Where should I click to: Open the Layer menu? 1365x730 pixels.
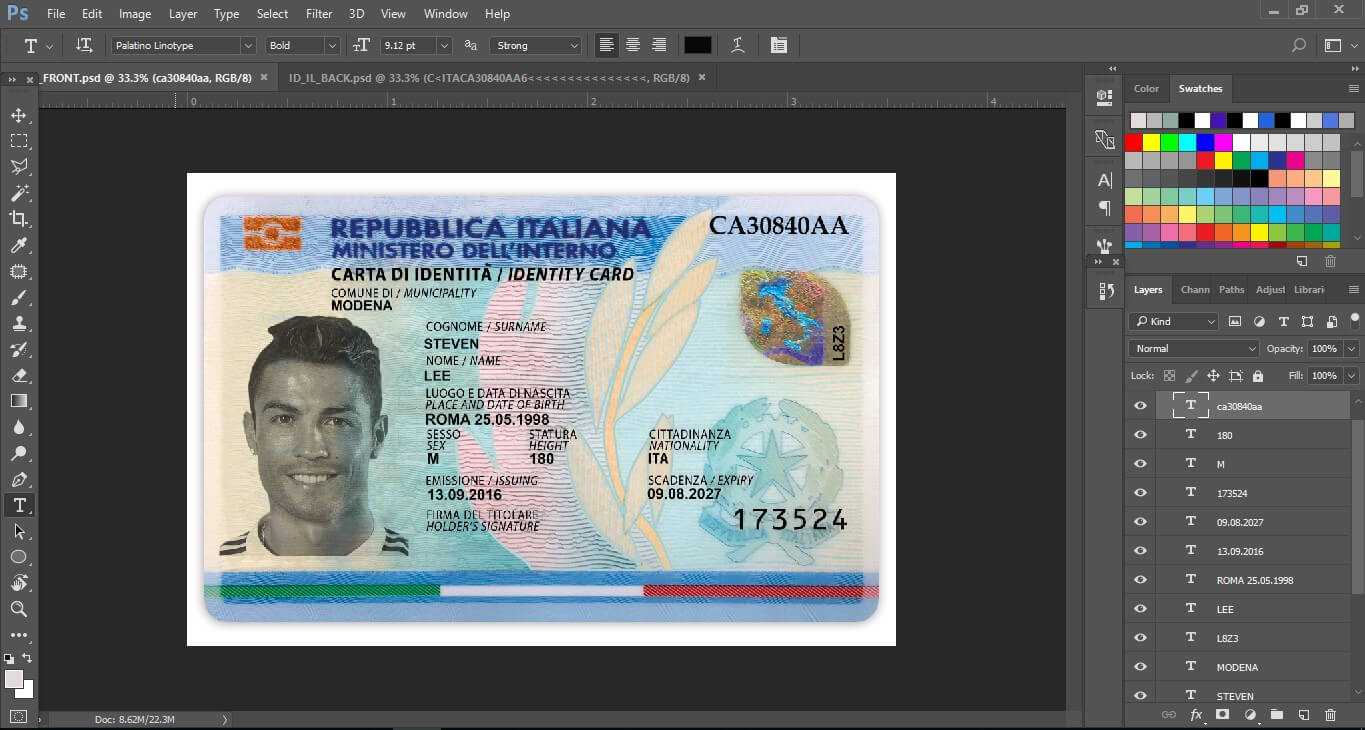tap(183, 14)
